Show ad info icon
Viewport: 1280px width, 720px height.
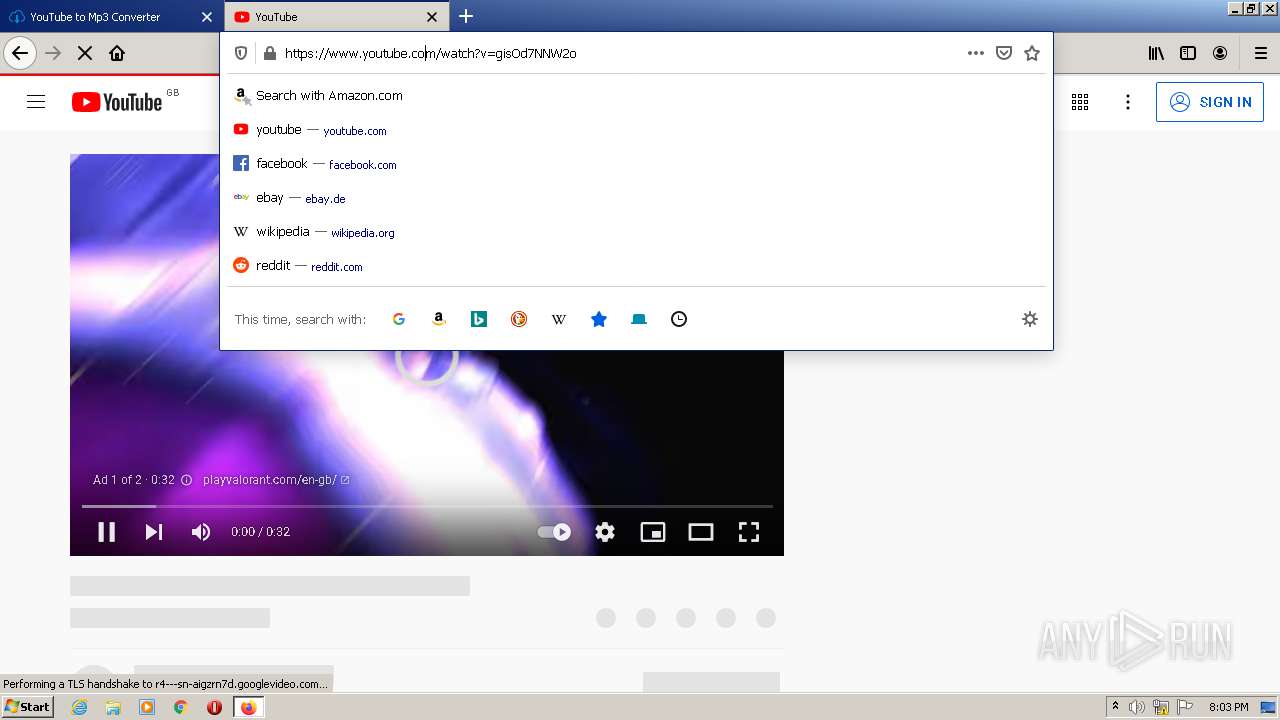pyautogui.click(x=186, y=480)
